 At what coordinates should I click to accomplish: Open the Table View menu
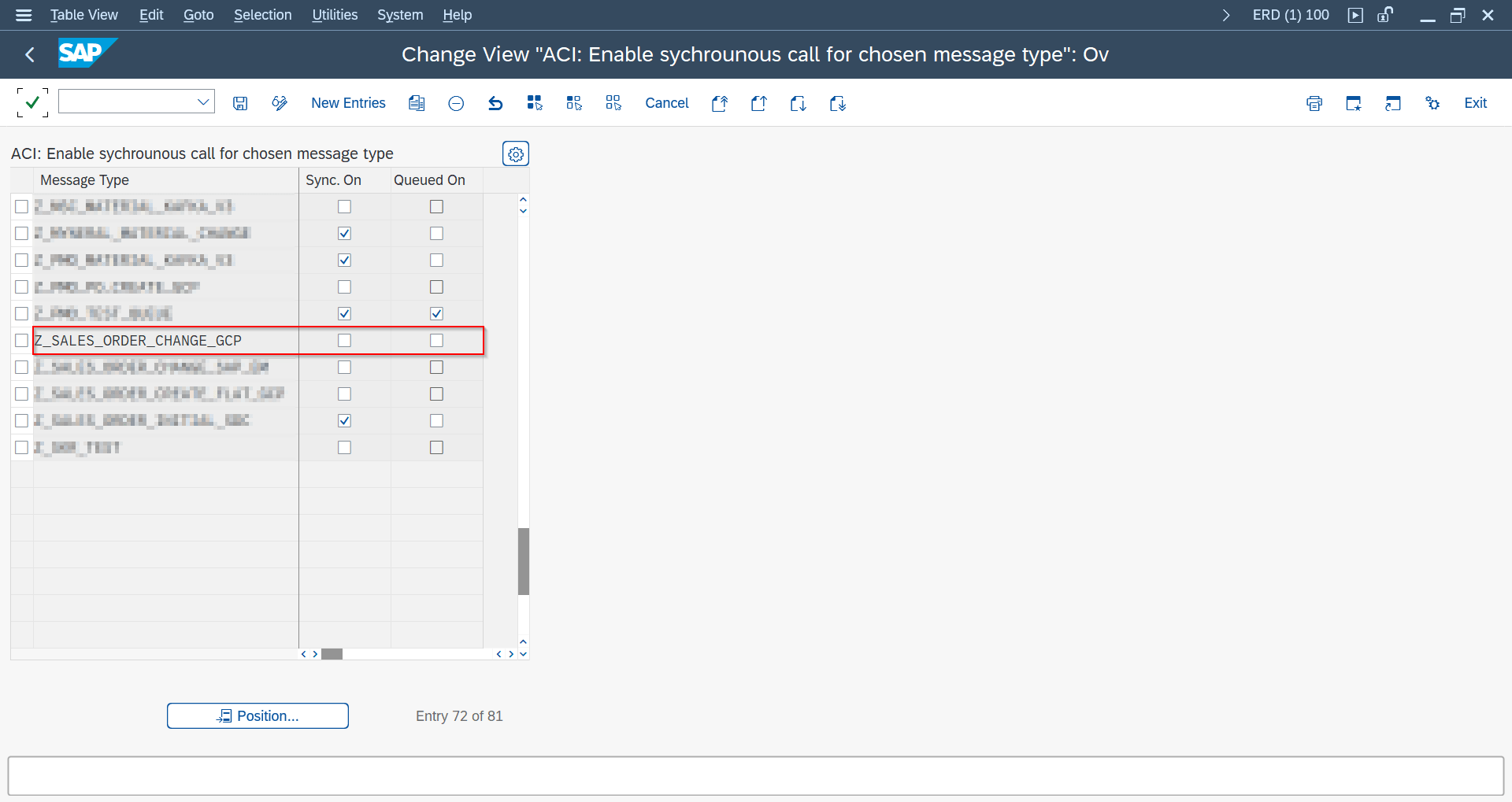83,15
